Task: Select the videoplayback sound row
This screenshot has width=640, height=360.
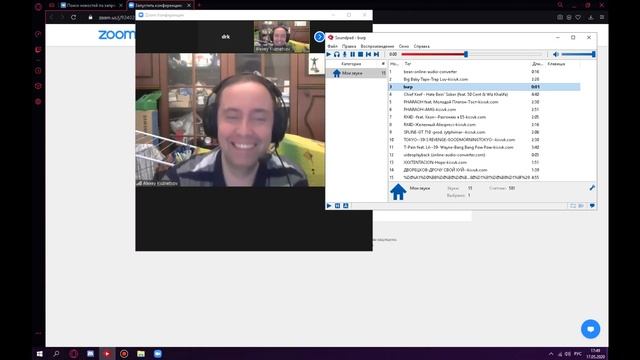Action: (x=484, y=155)
